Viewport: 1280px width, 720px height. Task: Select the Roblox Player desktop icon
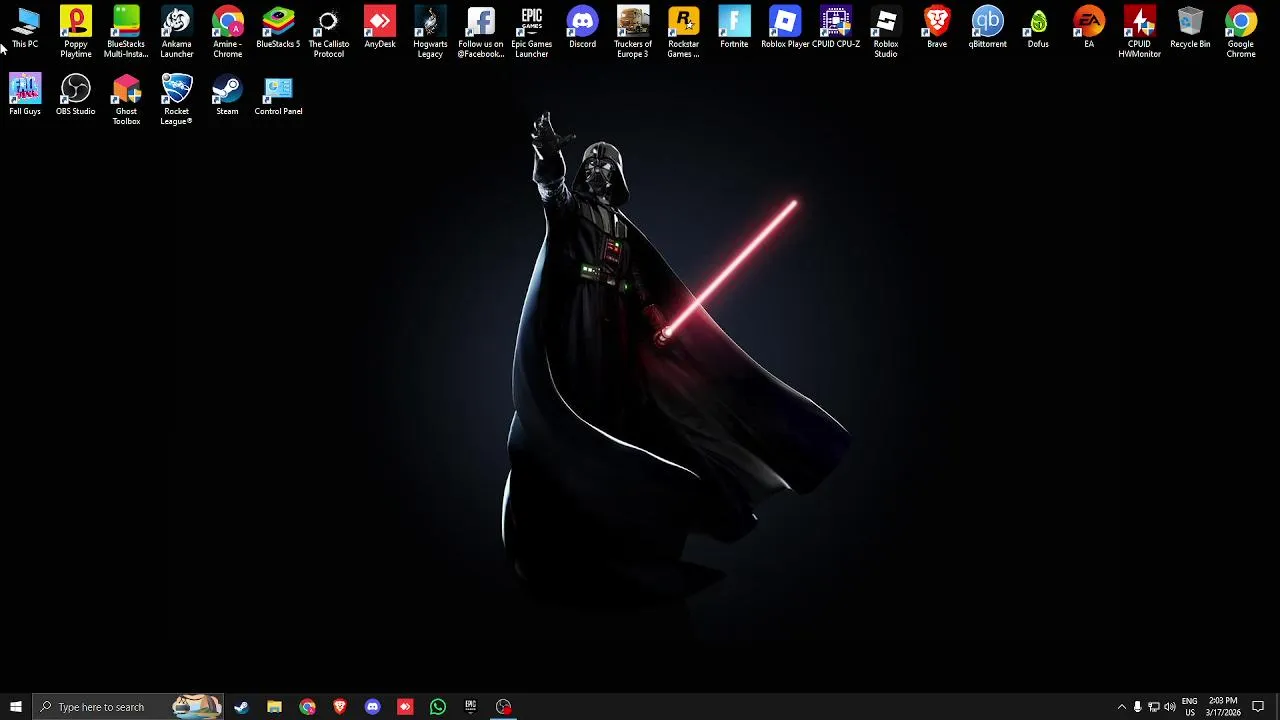pos(785,28)
